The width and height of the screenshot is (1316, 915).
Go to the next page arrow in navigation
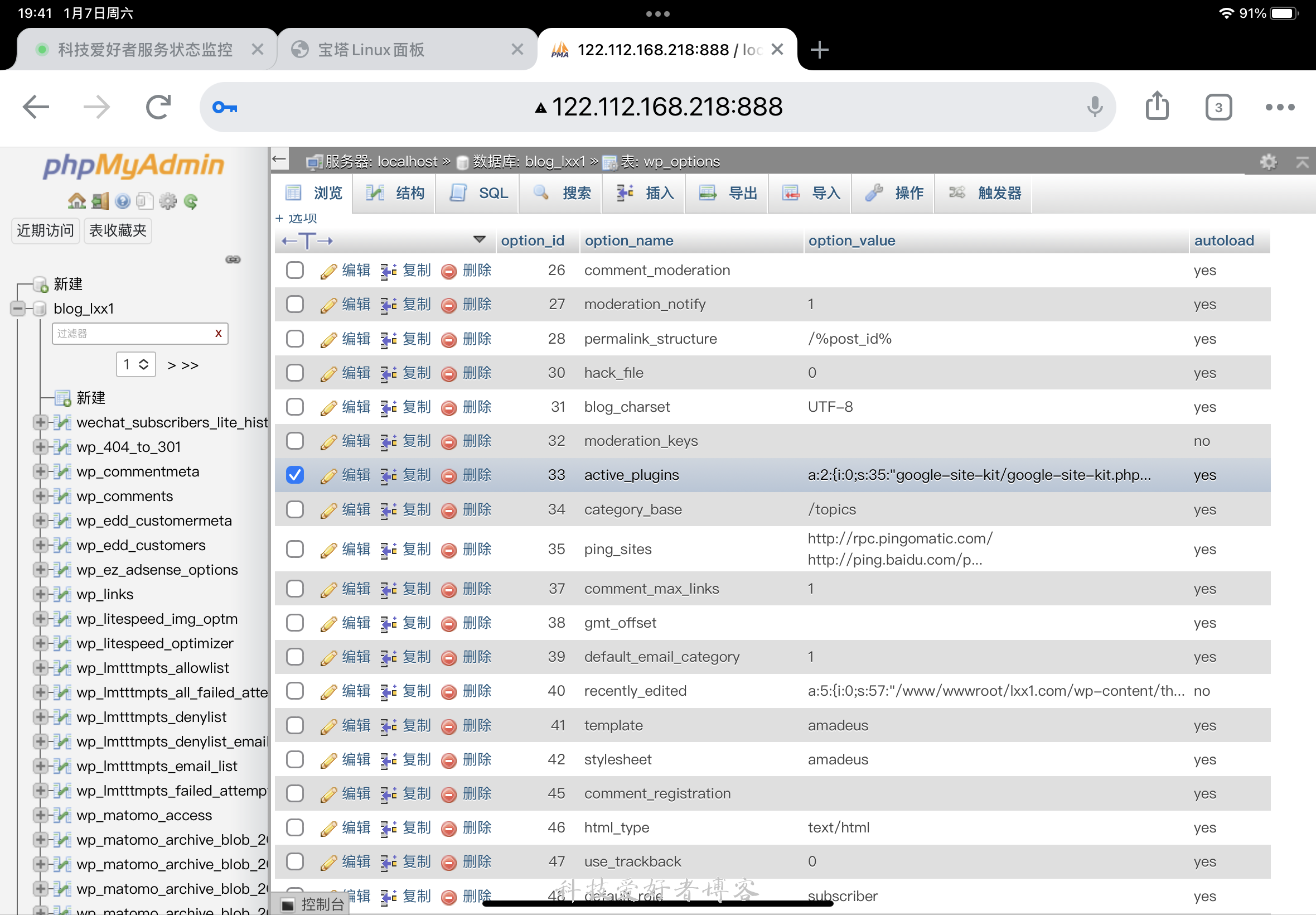(x=171, y=366)
